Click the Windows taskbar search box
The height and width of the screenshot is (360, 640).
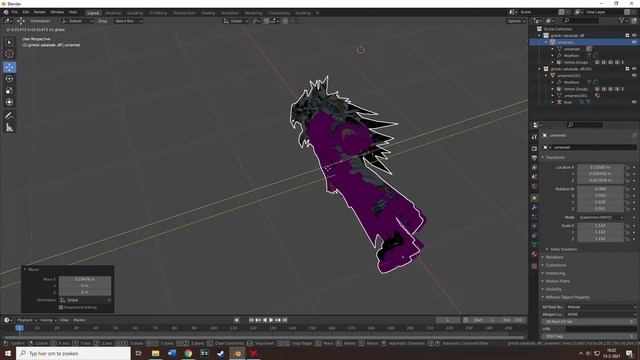73,353
